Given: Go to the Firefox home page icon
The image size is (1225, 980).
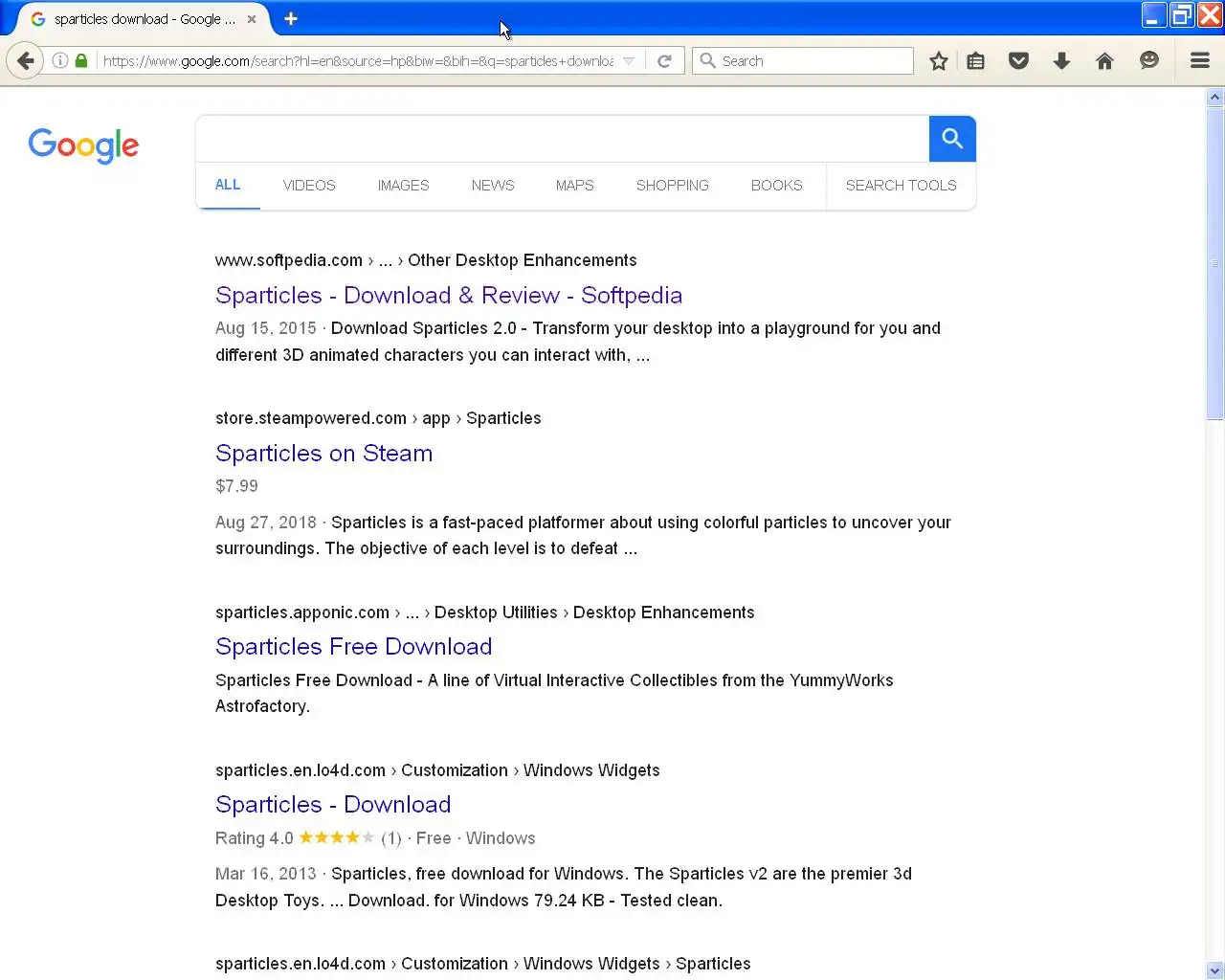Looking at the screenshot, I should [1104, 60].
